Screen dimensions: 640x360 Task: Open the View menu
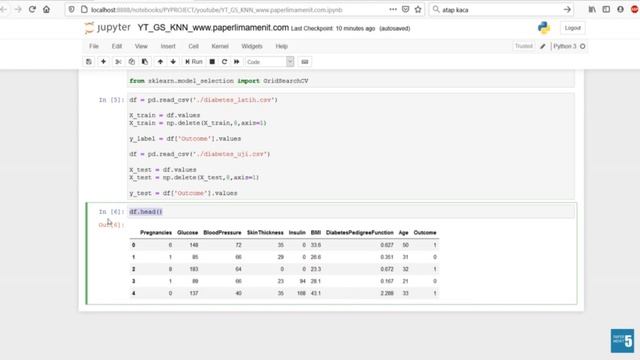coord(141,46)
